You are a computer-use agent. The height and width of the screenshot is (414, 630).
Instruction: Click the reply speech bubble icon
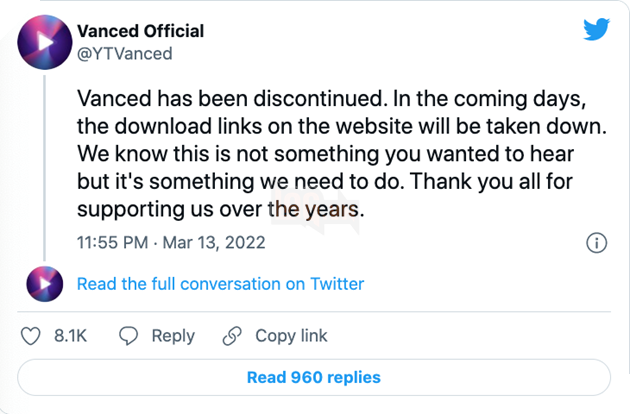coord(128,337)
